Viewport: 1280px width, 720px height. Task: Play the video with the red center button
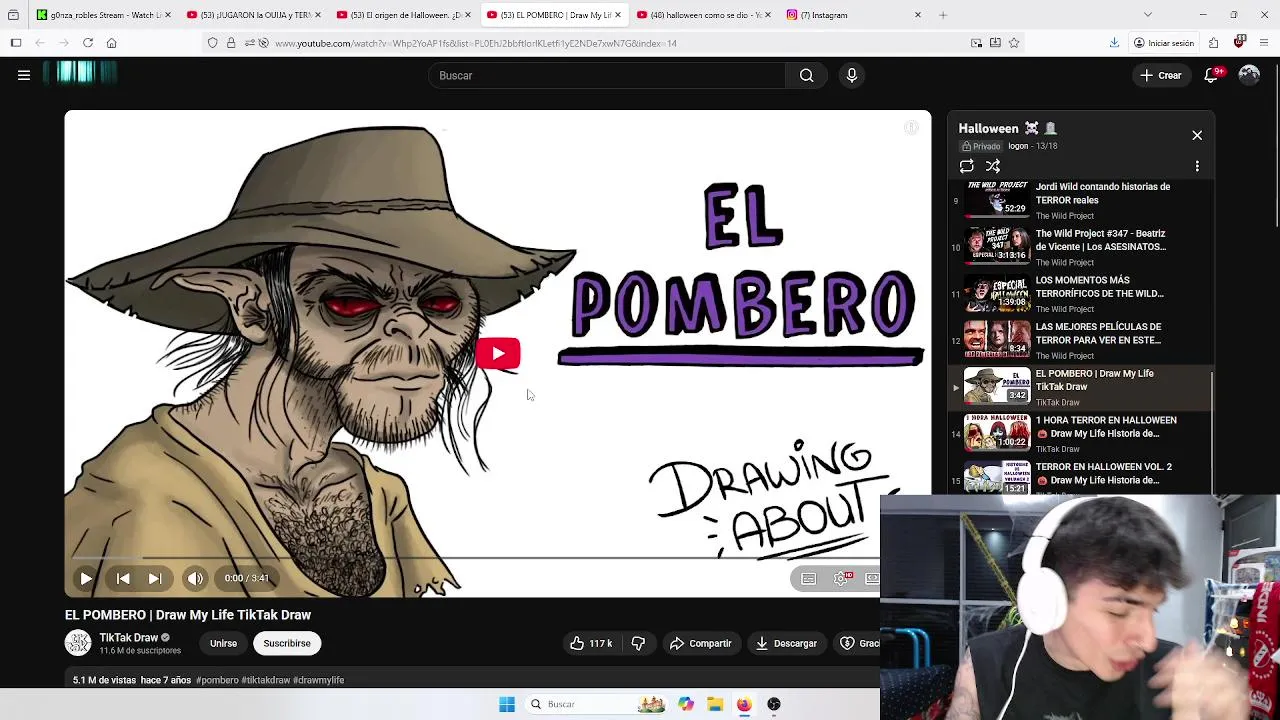point(498,353)
